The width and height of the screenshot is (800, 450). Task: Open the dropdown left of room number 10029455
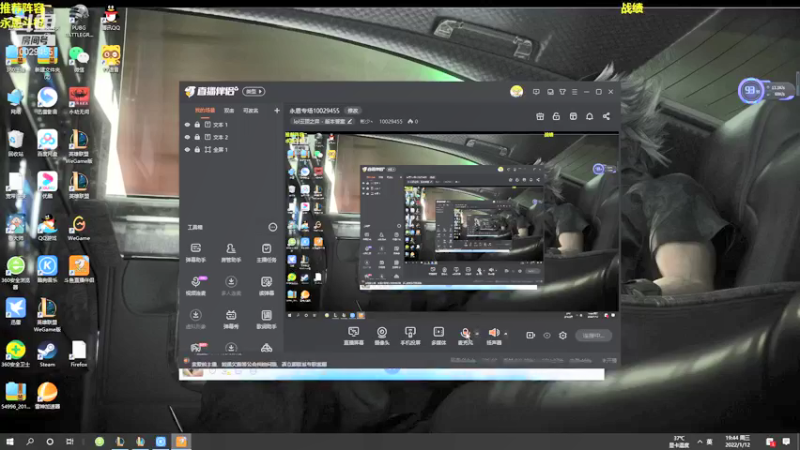[x=366, y=121]
